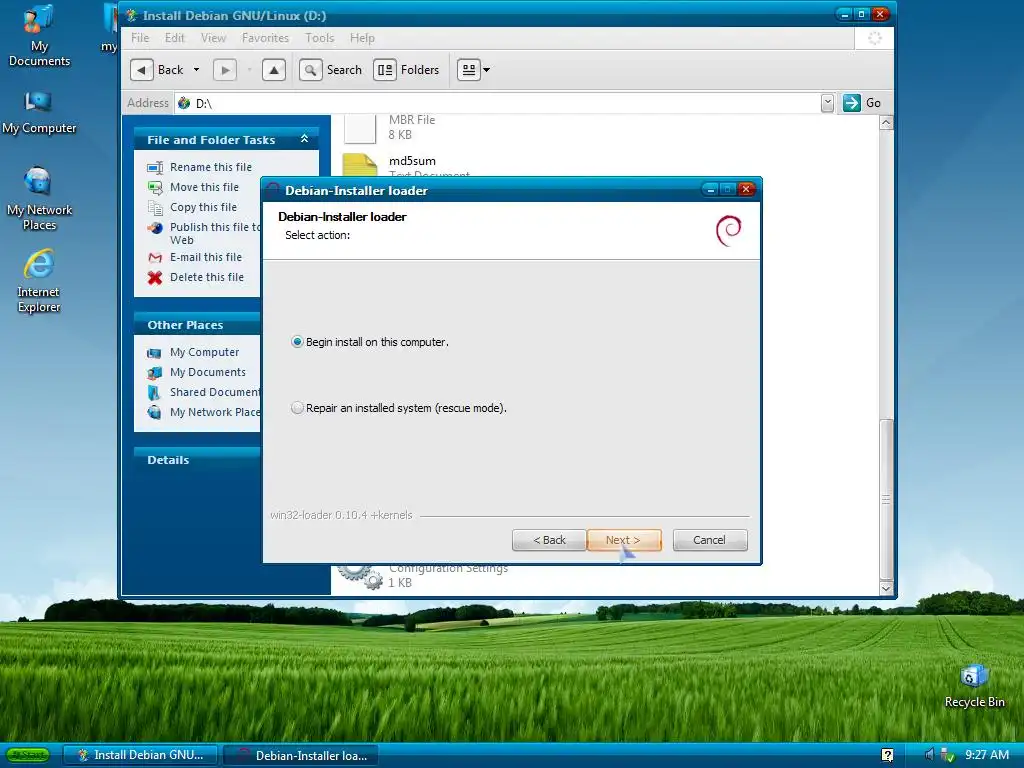
Task: Open the View menu in Explorer
Action: pyautogui.click(x=213, y=38)
